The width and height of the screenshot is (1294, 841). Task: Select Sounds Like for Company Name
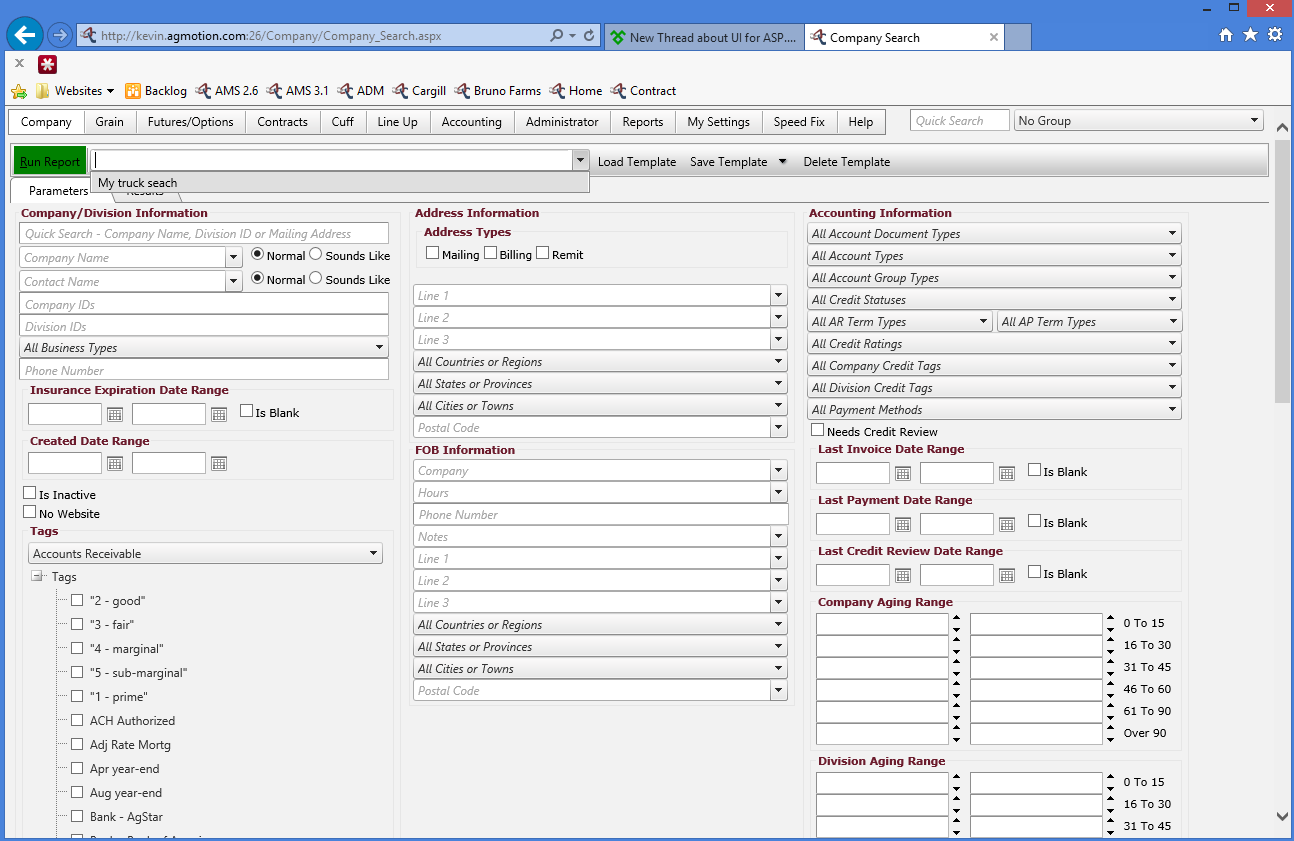click(x=316, y=255)
